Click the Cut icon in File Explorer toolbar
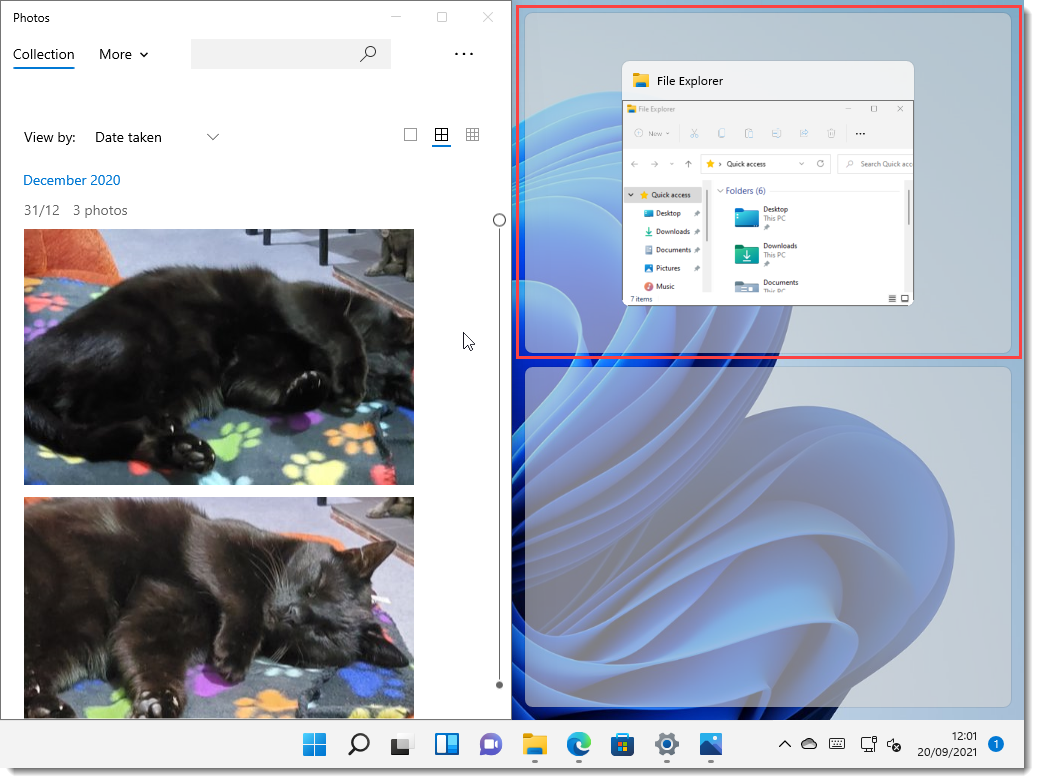 pyautogui.click(x=693, y=132)
